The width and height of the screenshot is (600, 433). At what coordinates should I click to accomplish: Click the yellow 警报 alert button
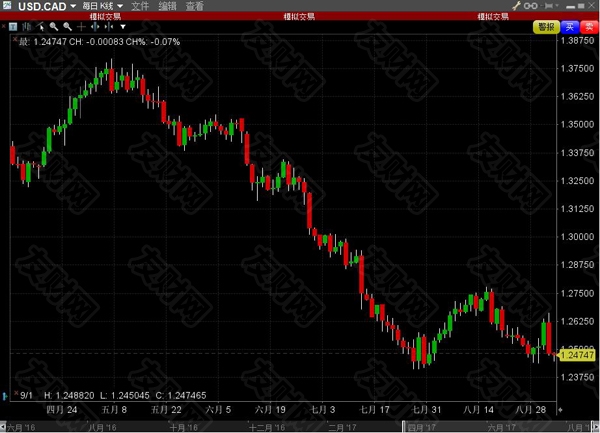[x=545, y=26]
